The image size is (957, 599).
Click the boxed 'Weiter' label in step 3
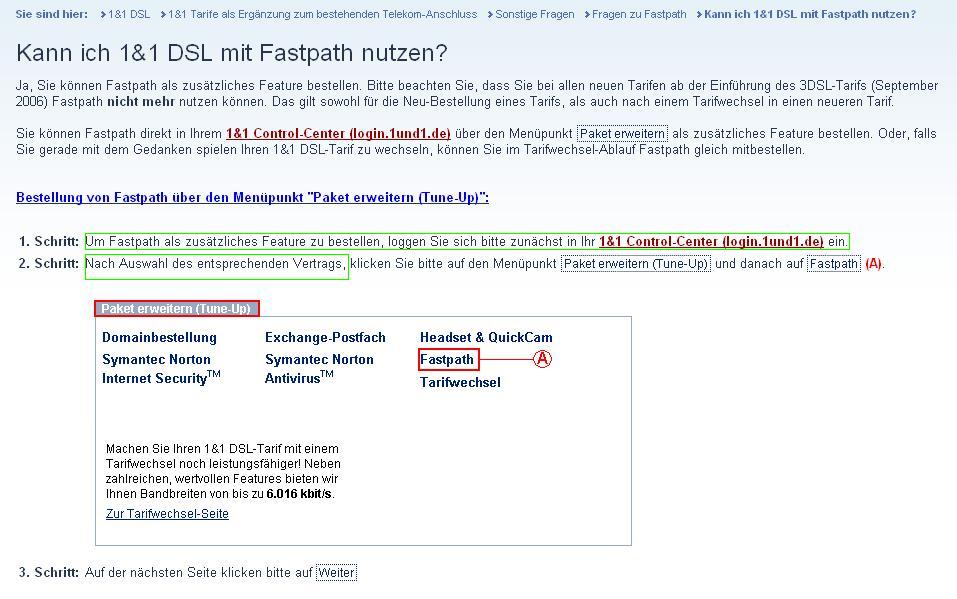pyautogui.click(x=336, y=573)
